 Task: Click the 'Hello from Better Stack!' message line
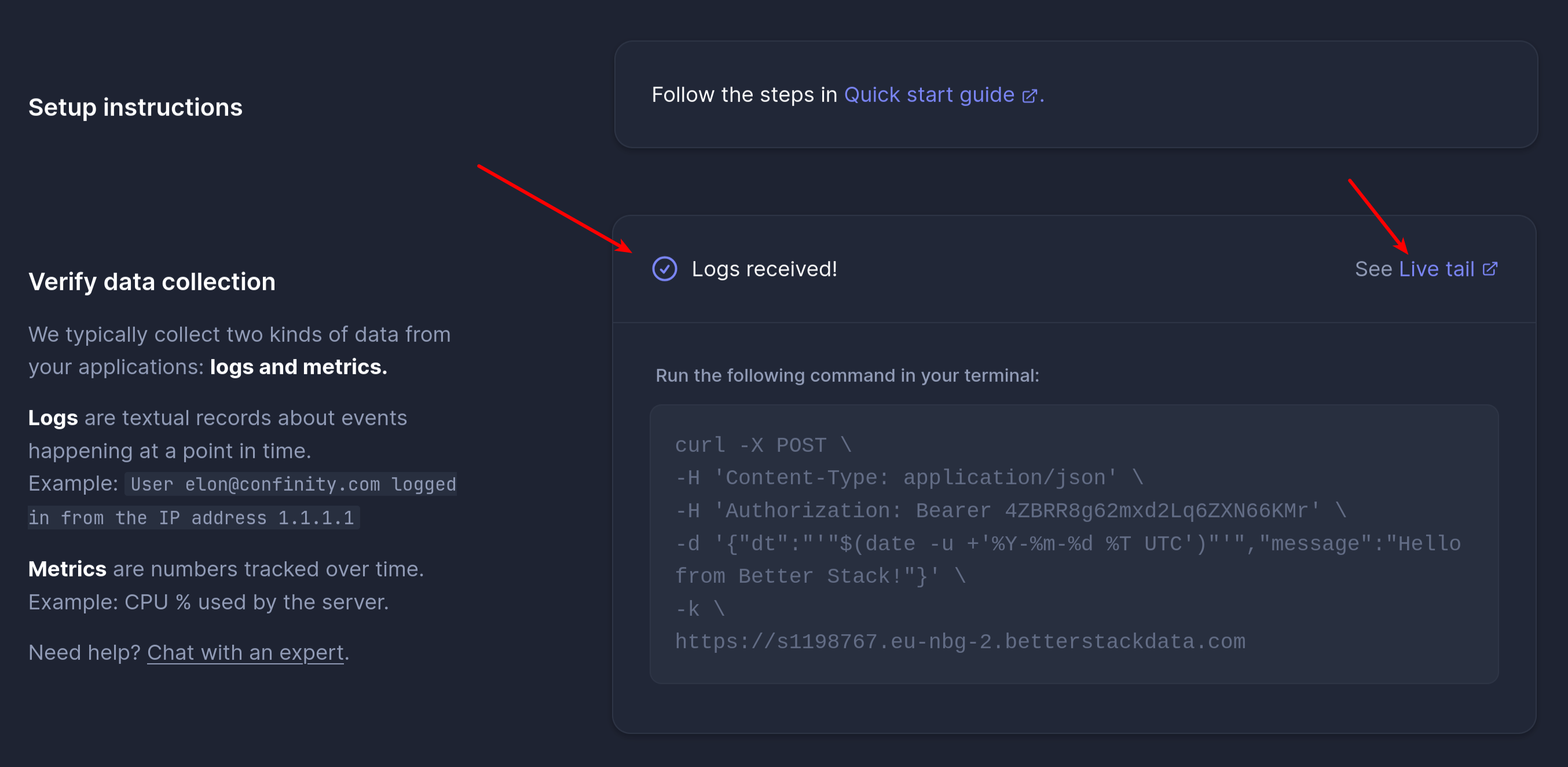(x=819, y=576)
